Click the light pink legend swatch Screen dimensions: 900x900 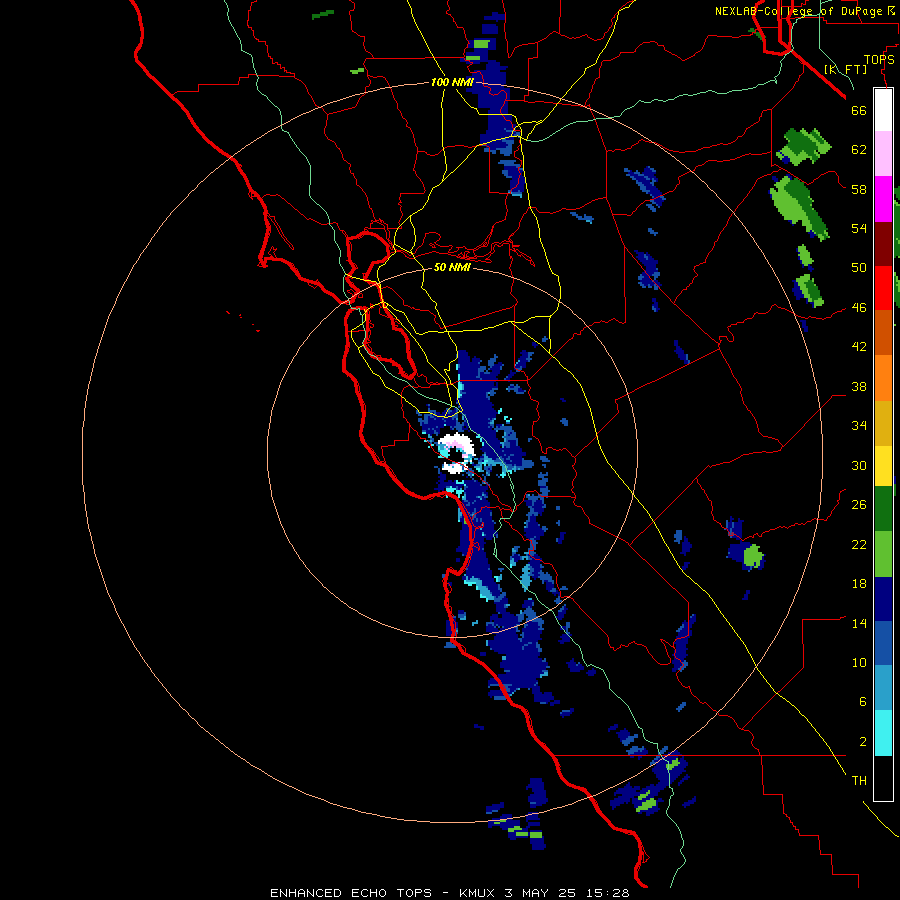tap(883, 154)
